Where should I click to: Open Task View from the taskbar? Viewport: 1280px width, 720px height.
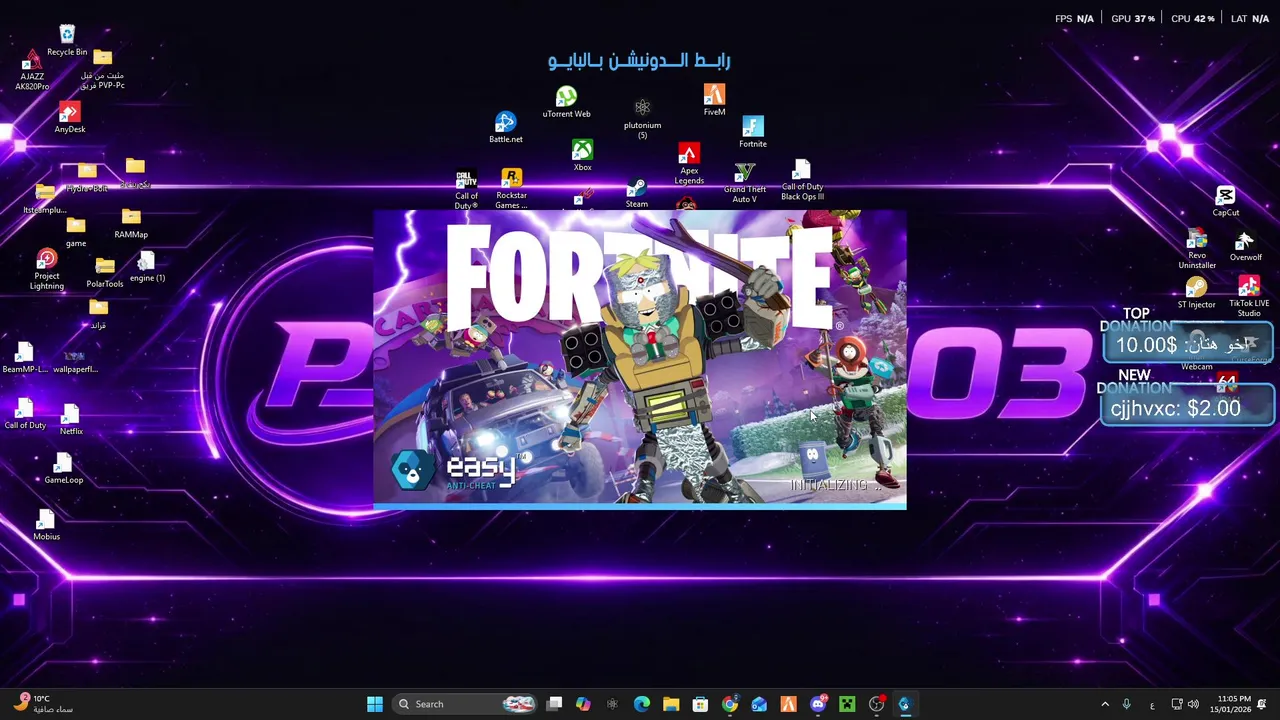(x=554, y=704)
